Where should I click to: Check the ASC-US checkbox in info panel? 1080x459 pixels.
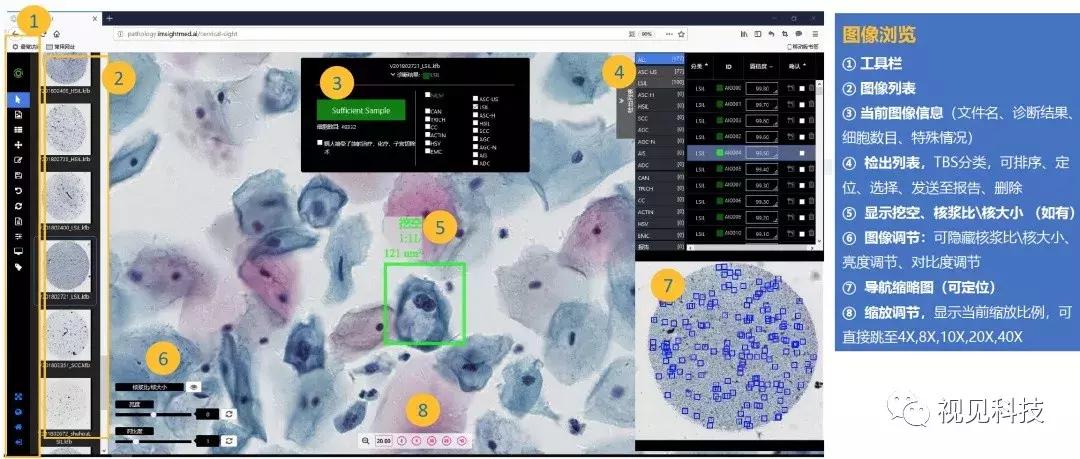pyautogui.click(x=476, y=99)
